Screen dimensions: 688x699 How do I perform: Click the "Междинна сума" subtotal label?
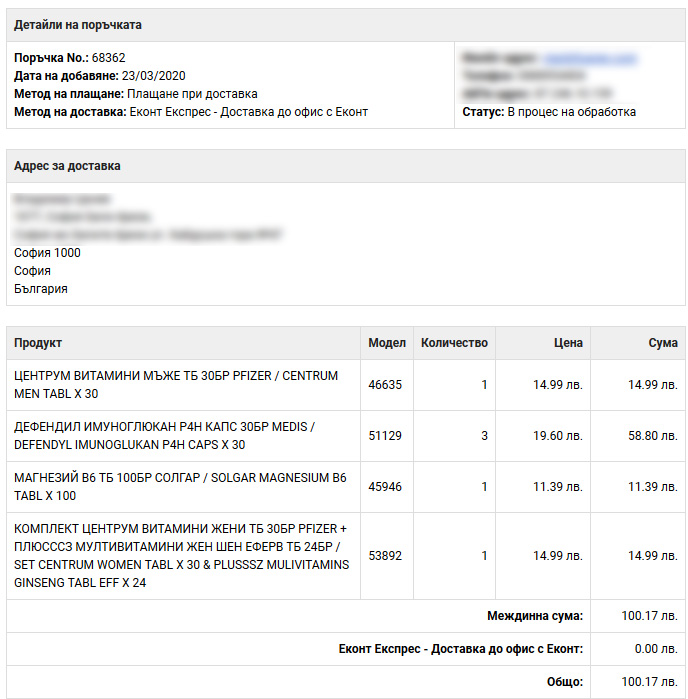click(535, 616)
